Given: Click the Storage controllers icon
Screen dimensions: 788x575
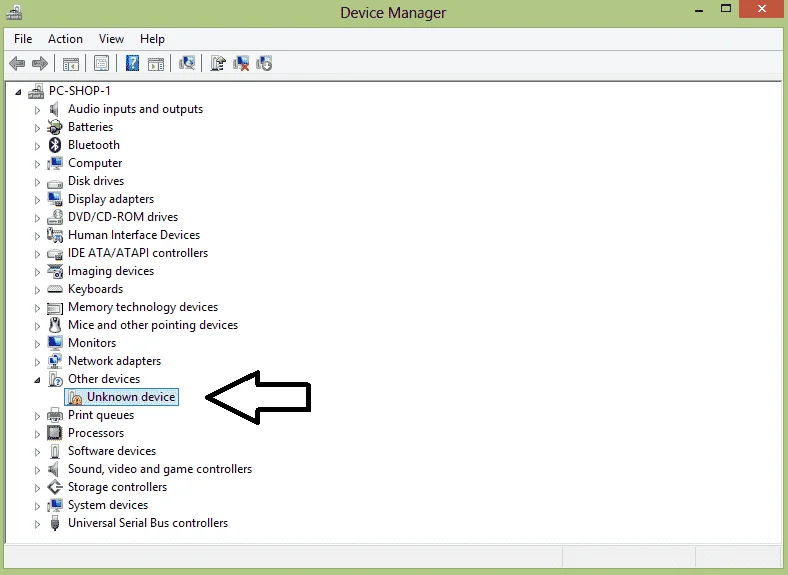Looking at the screenshot, I should click(x=55, y=487).
